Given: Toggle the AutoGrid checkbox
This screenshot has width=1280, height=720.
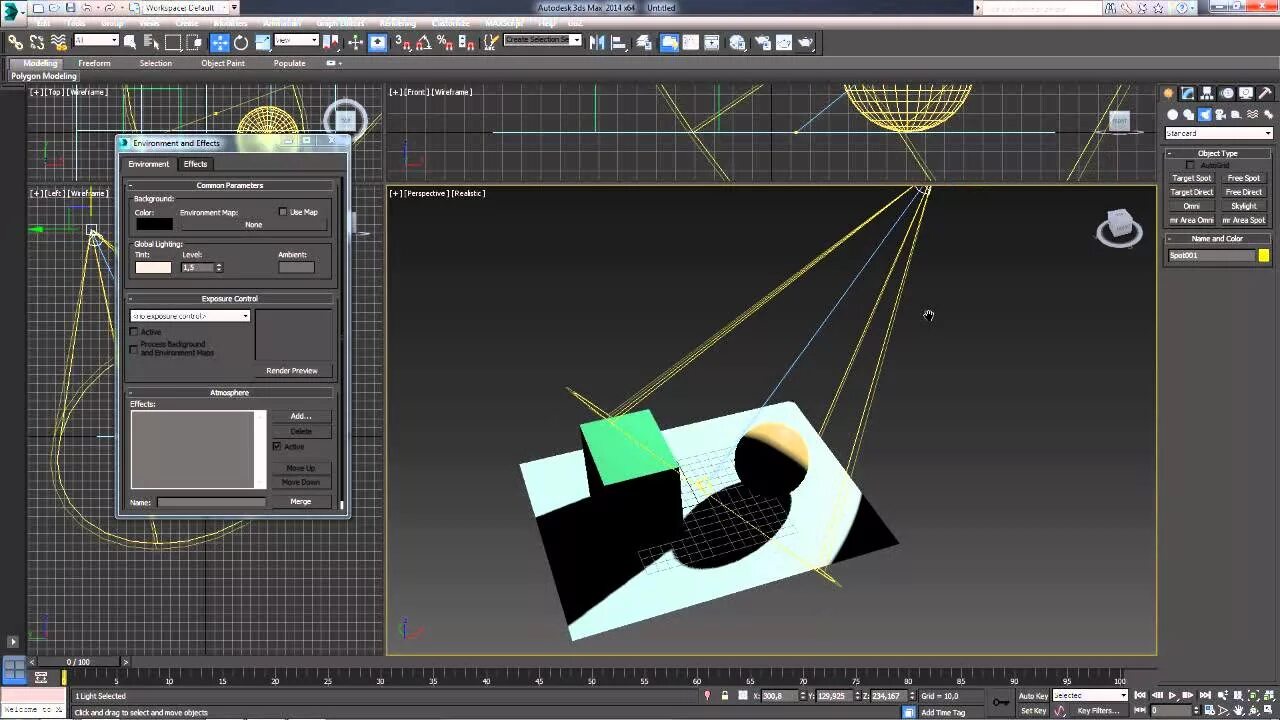Looking at the screenshot, I should tap(1190, 165).
